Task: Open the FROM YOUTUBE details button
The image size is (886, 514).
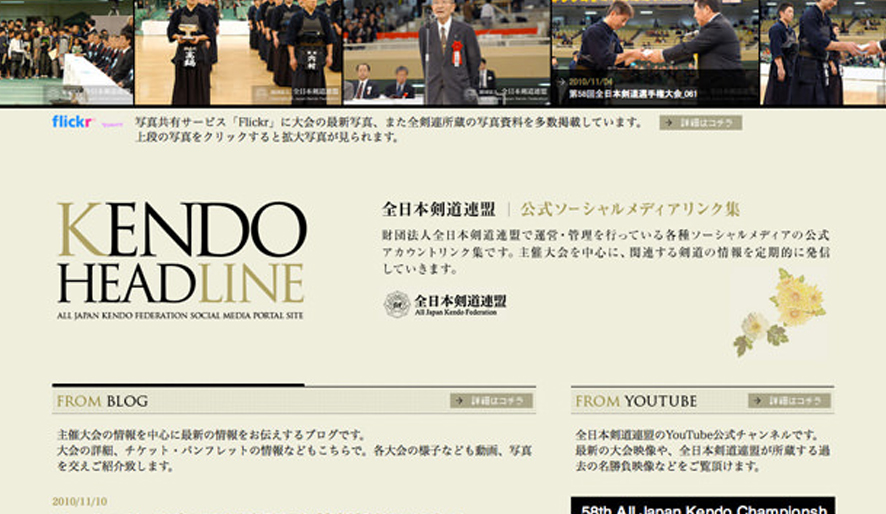Action: point(789,400)
